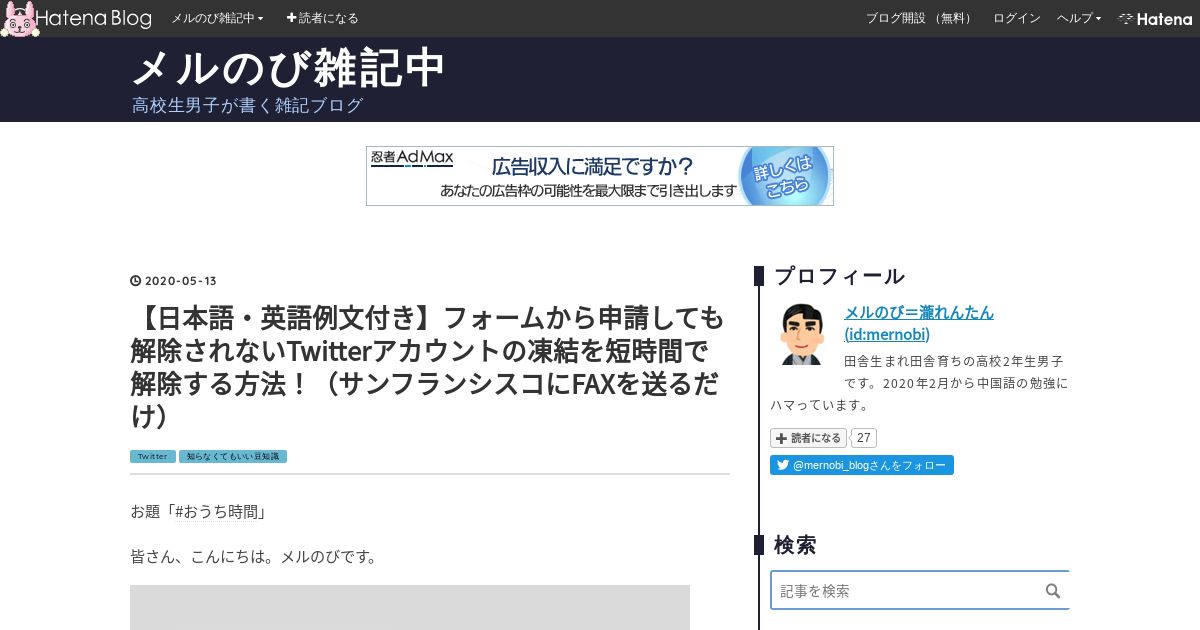Open ブログ開設（無料） link
1200x630 pixels.
(x=919, y=18)
